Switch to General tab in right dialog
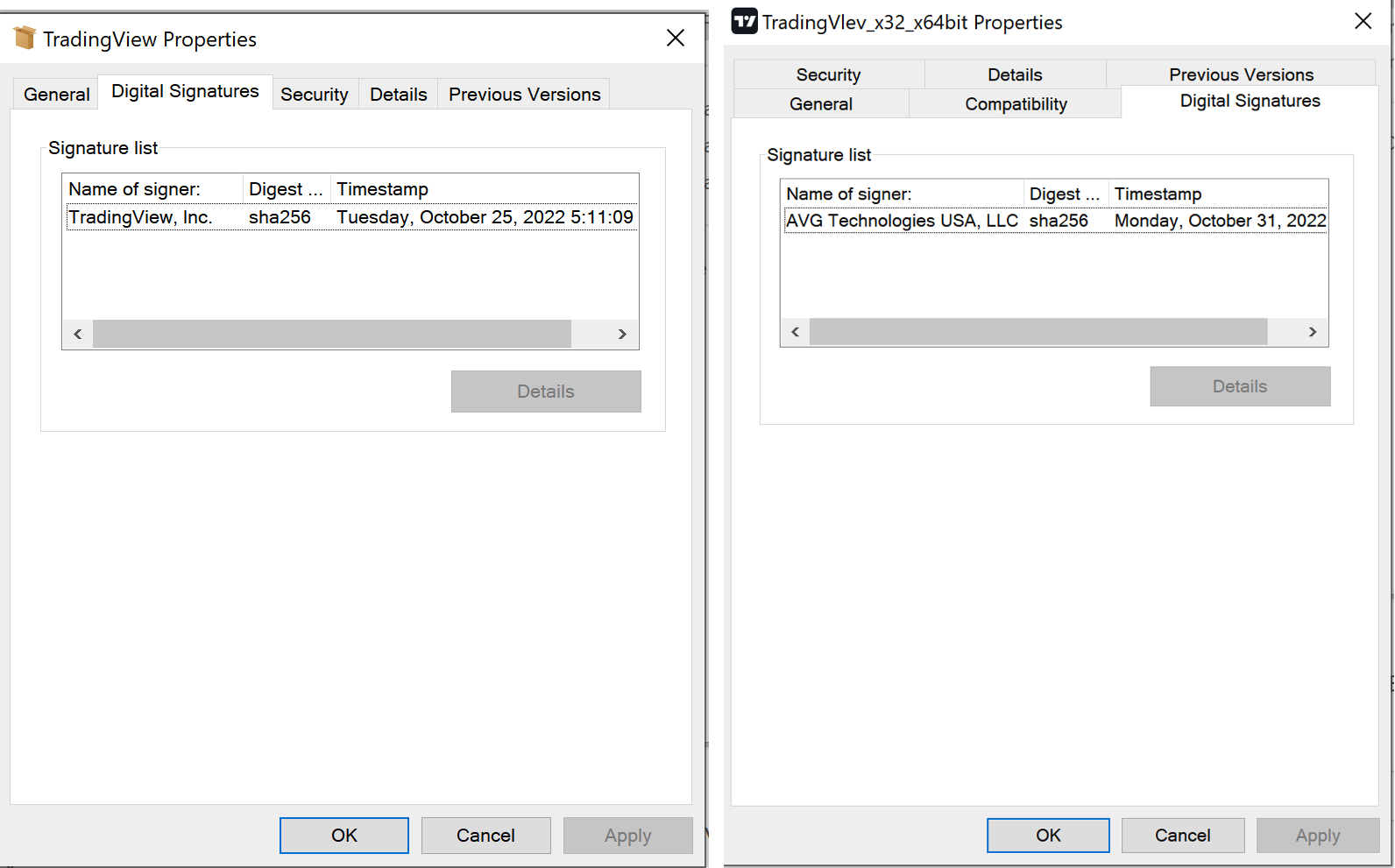This screenshot has width=1395, height=868. (820, 104)
